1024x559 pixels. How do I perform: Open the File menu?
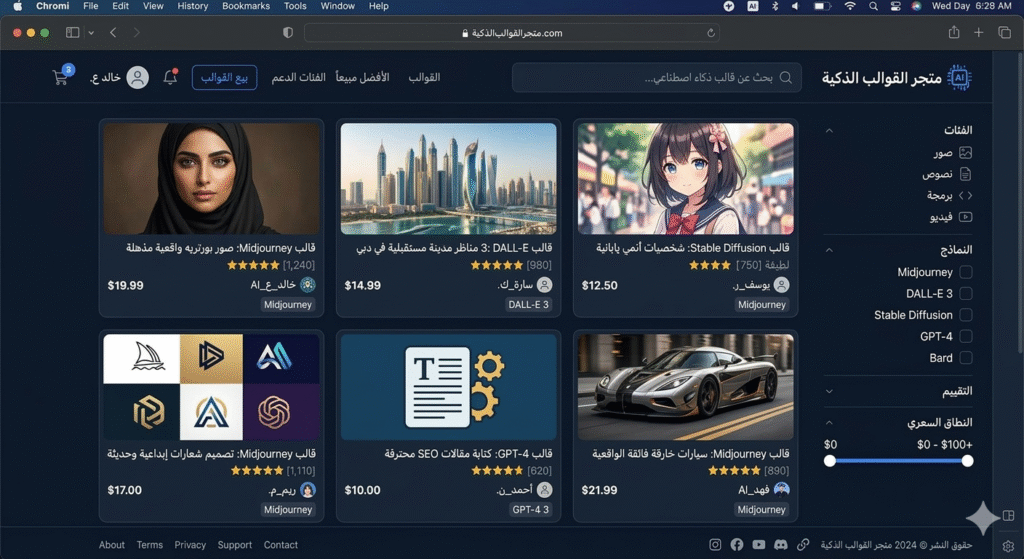pyautogui.click(x=91, y=6)
